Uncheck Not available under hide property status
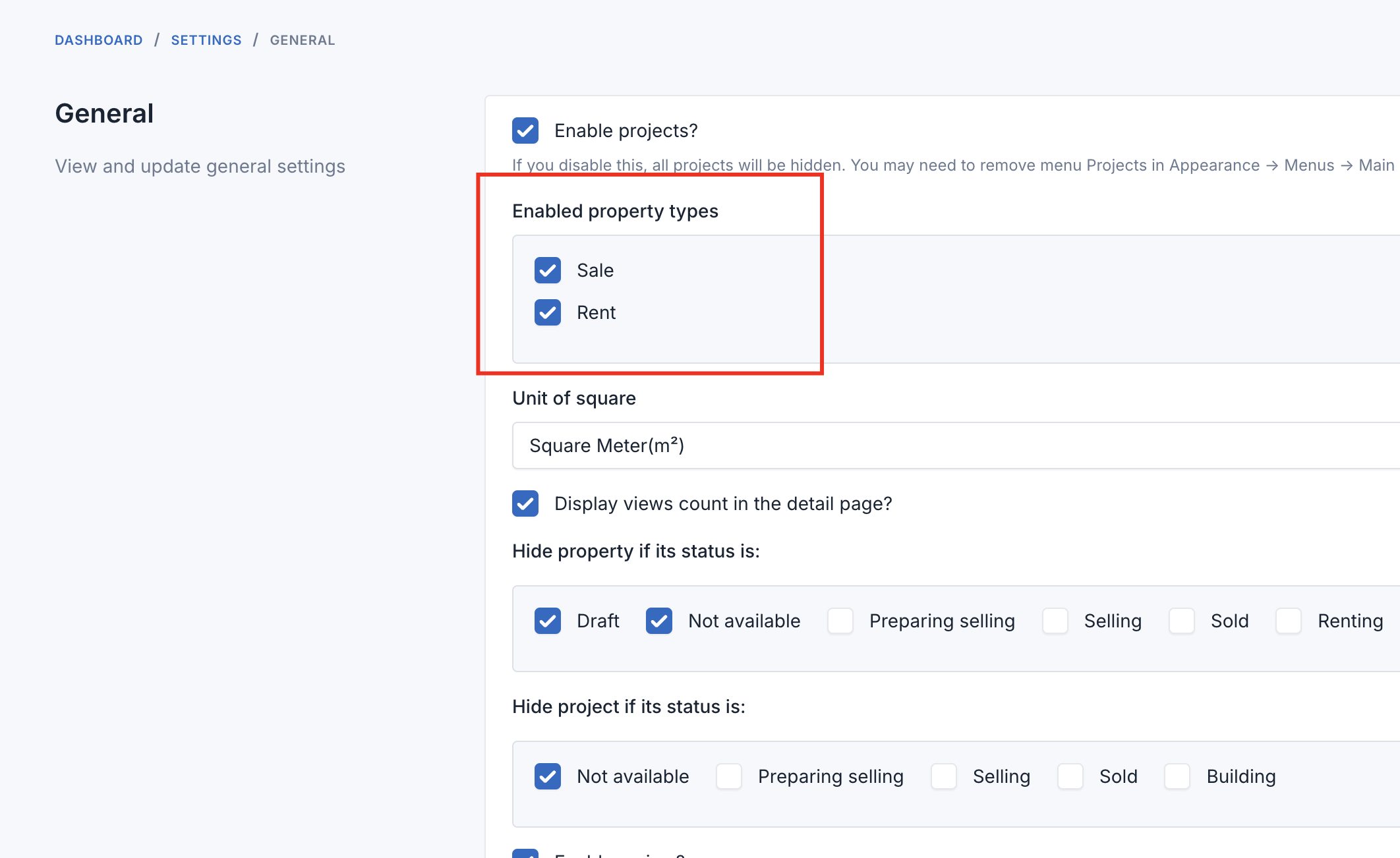Viewport: 1400px width, 858px height. coord(659,621)
